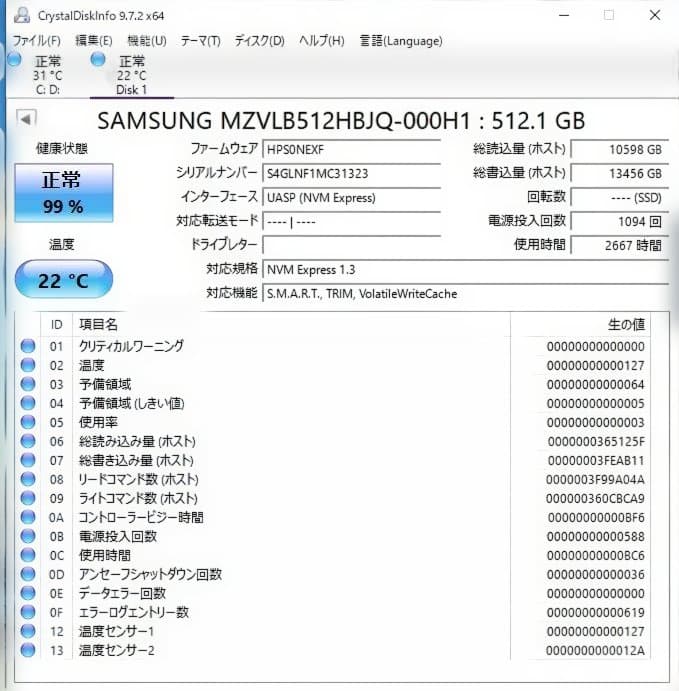679x691 pixels.
Task: Open the 言語(Language) menu
Action: pyautogui.click(x=401, y=41)
